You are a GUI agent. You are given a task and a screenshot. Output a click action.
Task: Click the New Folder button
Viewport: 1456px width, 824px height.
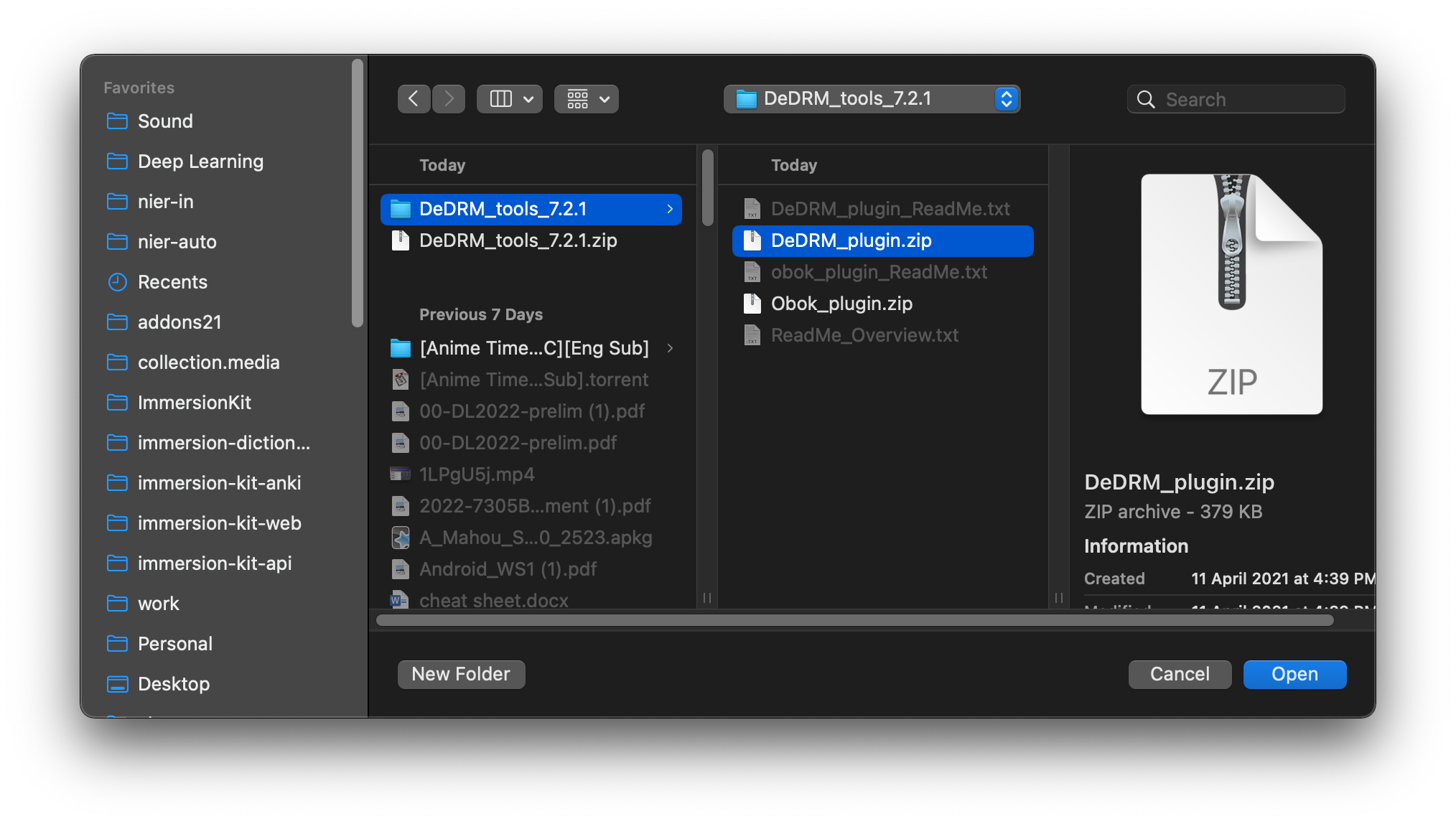click(x=461, y=674)
